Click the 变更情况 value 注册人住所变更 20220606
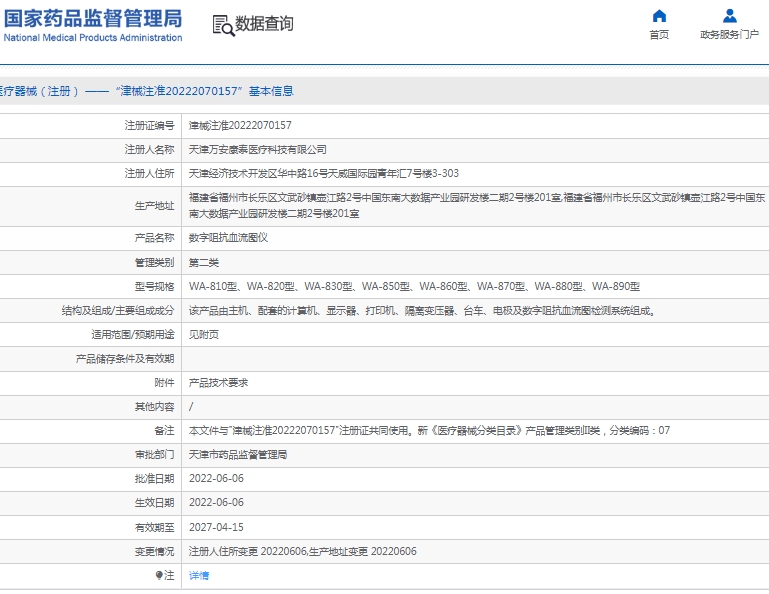Image resolution: width=769 pixels, height=594 pixels. [x=303, y=551]
